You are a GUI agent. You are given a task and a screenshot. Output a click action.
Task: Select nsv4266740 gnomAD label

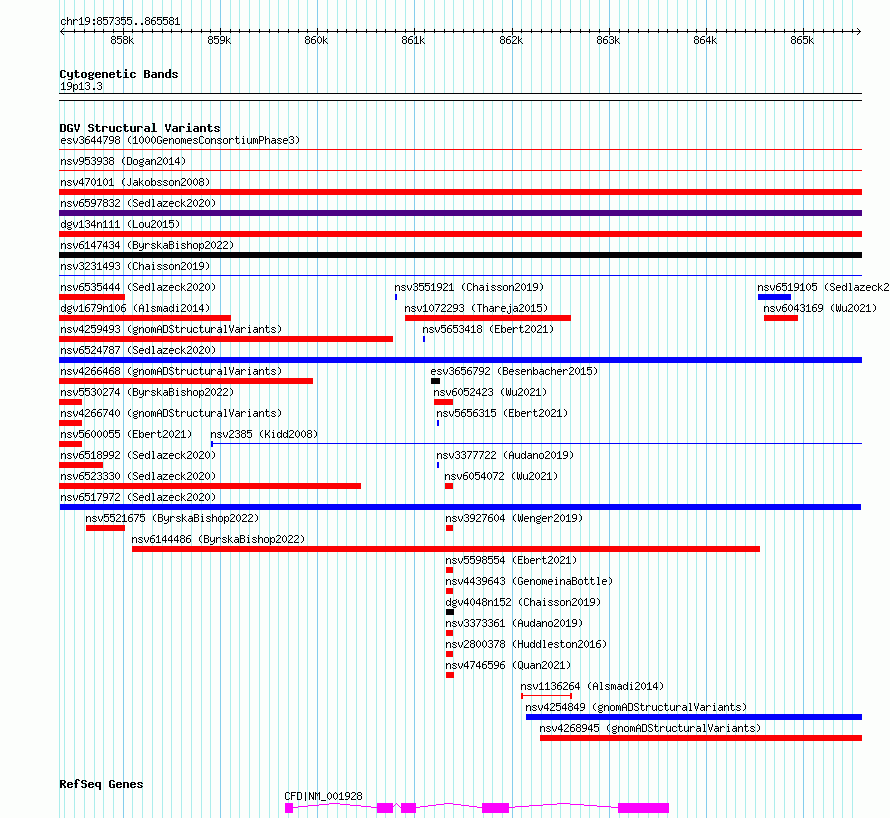click(x=171, y=413)
